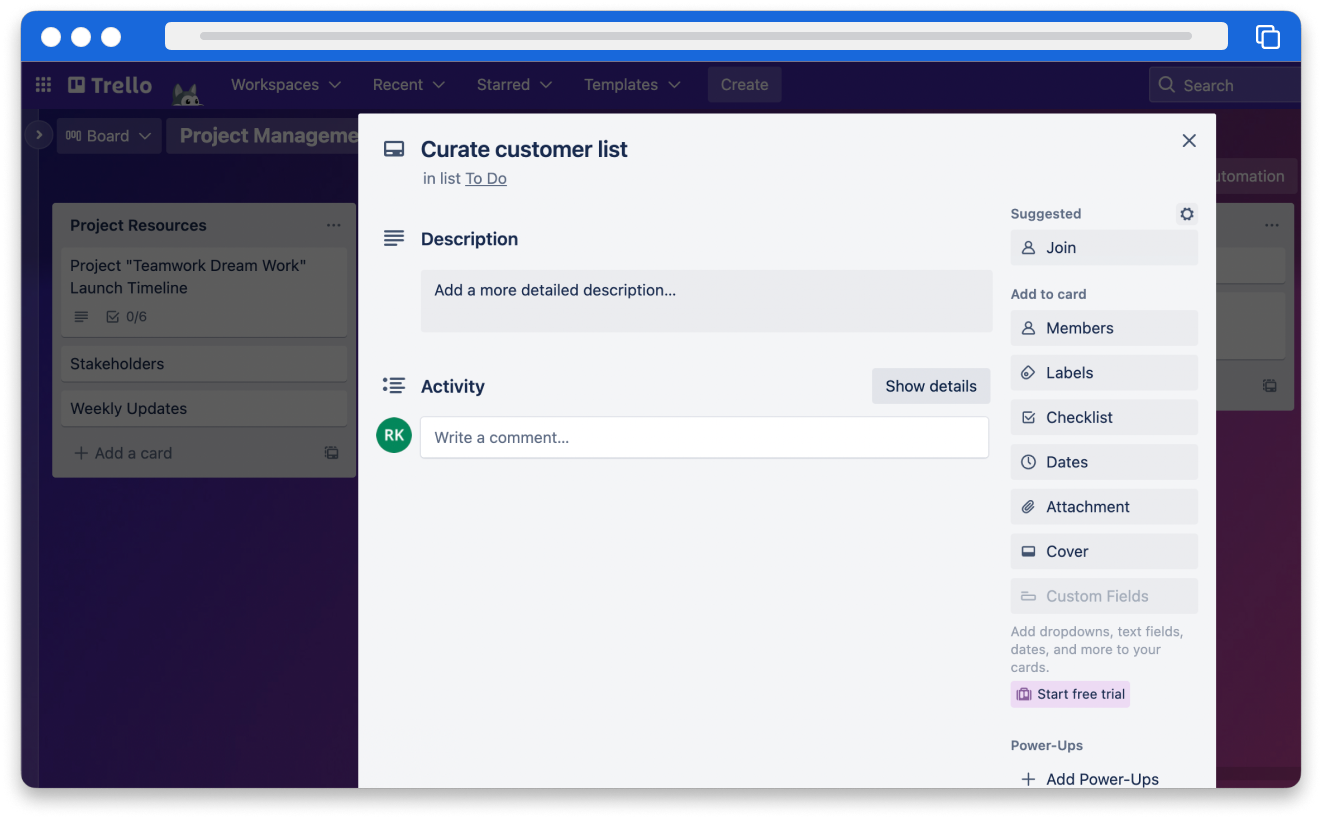Open Members from Add to card

click(x=1104, y=328)
